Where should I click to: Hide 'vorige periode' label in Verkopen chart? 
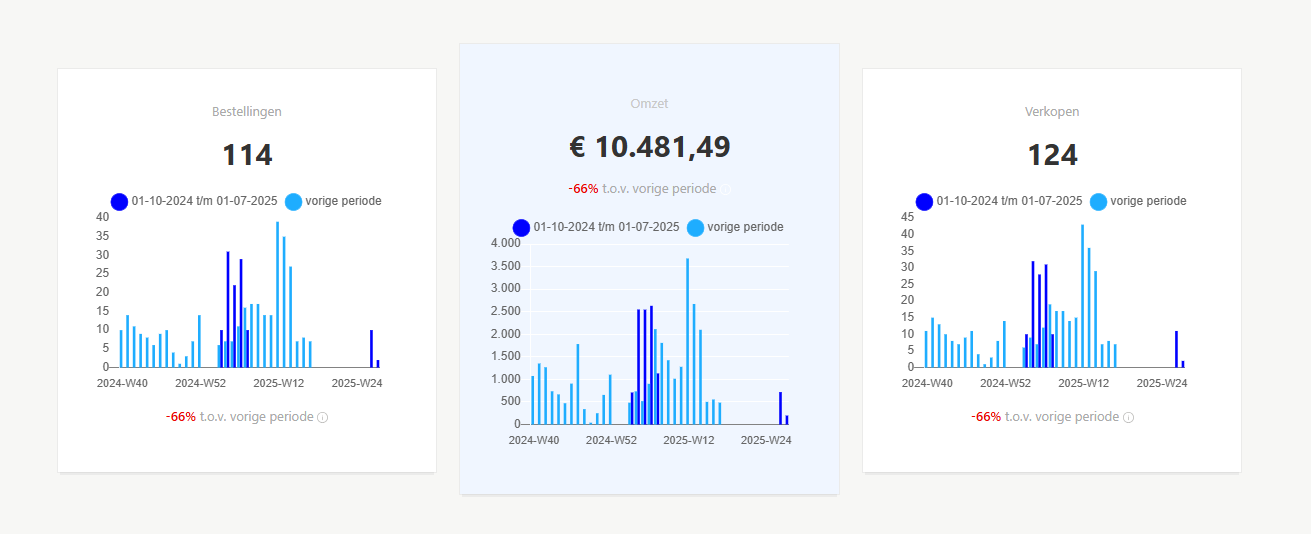tap(1148, 201)
